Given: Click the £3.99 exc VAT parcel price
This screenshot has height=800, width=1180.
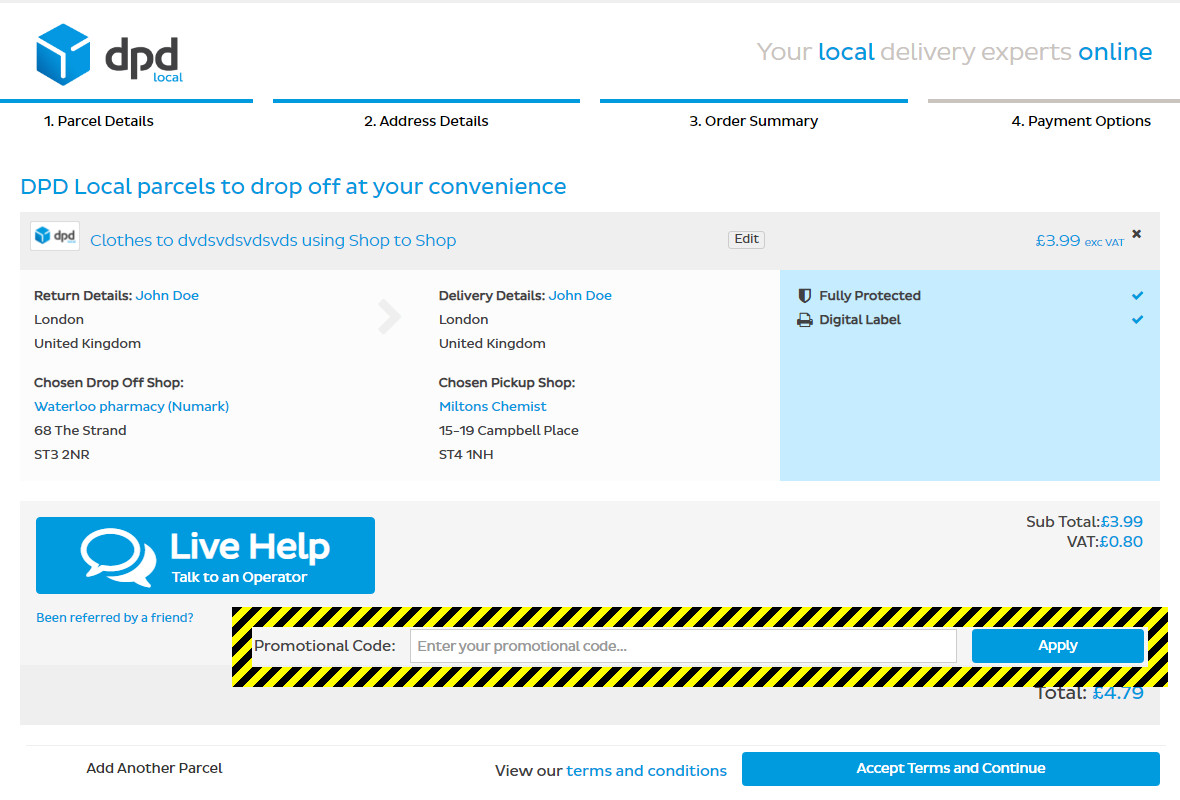Looking at the screenshot, I should click(x=1080, y=241).
